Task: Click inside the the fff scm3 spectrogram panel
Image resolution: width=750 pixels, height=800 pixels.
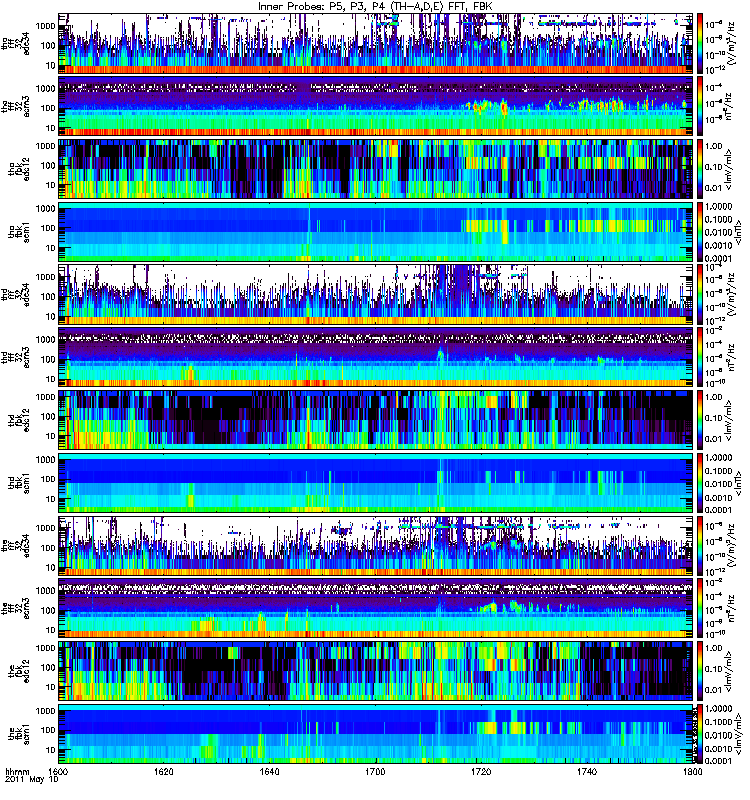Action: 376,608
